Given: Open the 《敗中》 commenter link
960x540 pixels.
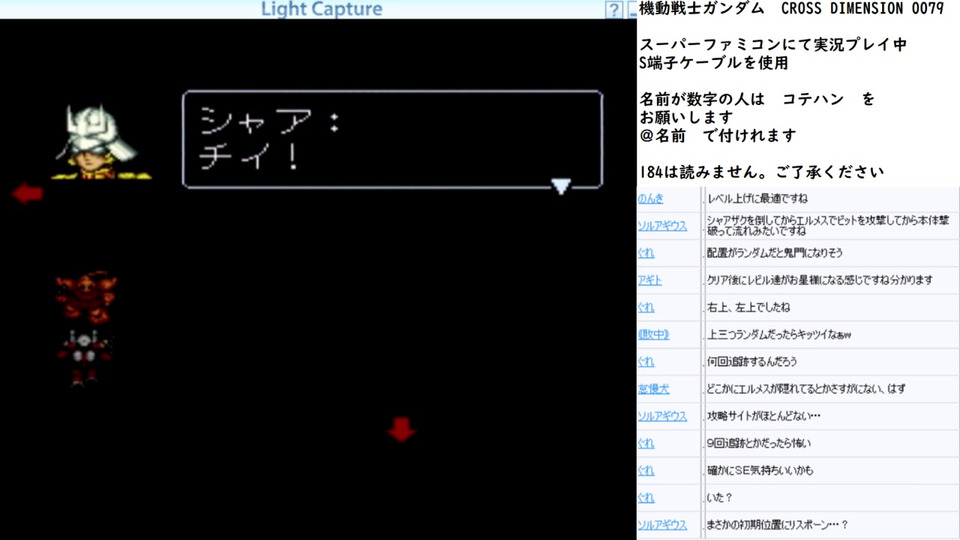Looking at the screenshot, I should pyautogui.click(x=654, y=334).
